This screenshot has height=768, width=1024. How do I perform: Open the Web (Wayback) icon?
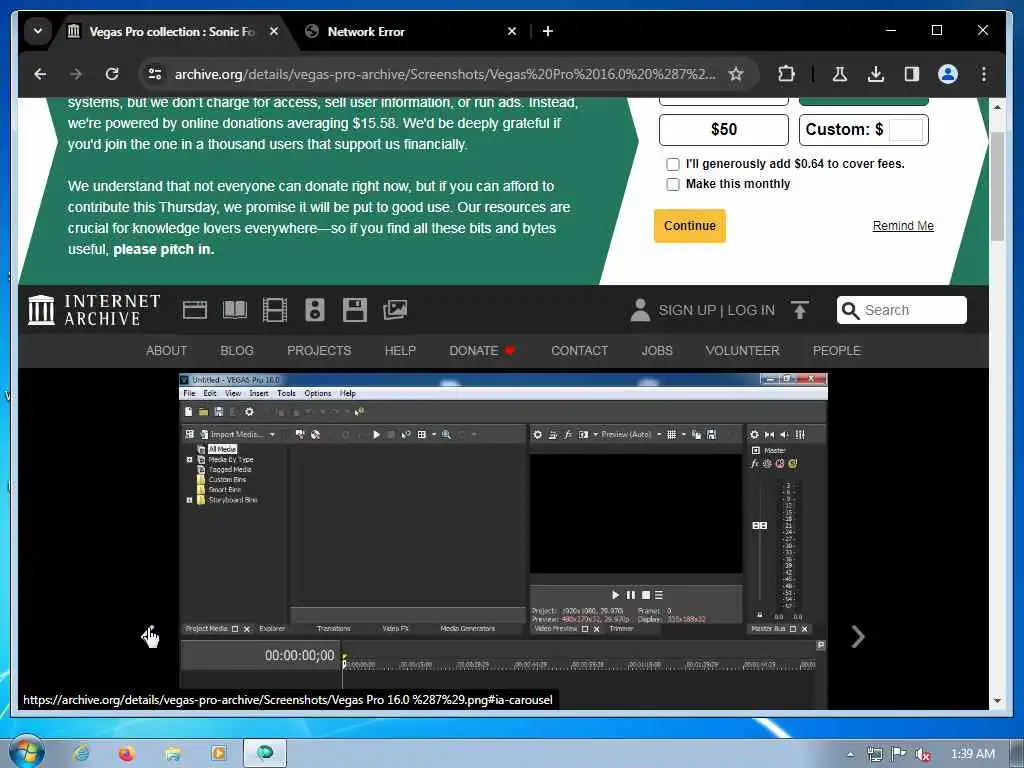pos(195,310)
